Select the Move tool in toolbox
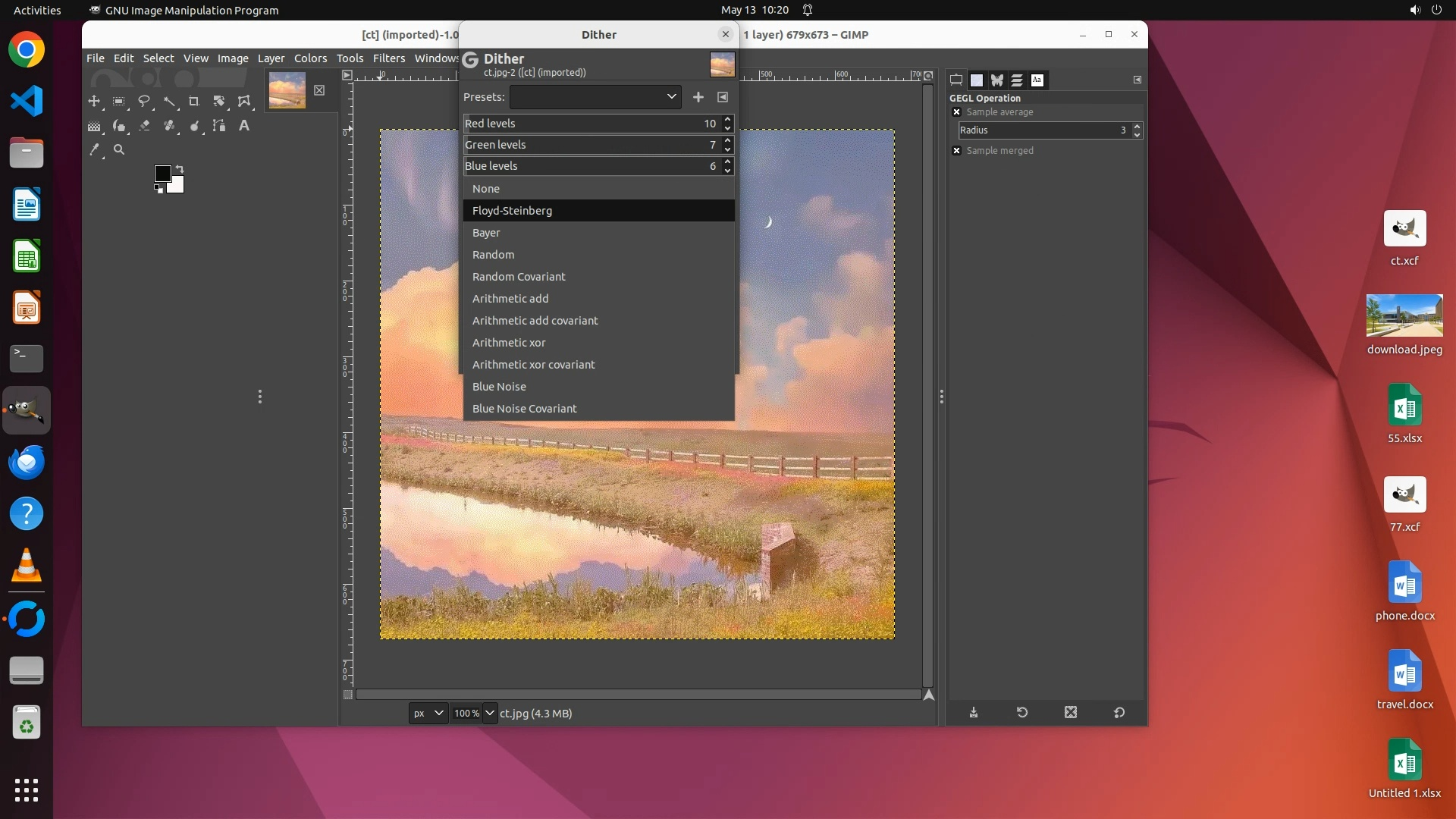Screen dimensions: 1456x819 tap(94, 101)
